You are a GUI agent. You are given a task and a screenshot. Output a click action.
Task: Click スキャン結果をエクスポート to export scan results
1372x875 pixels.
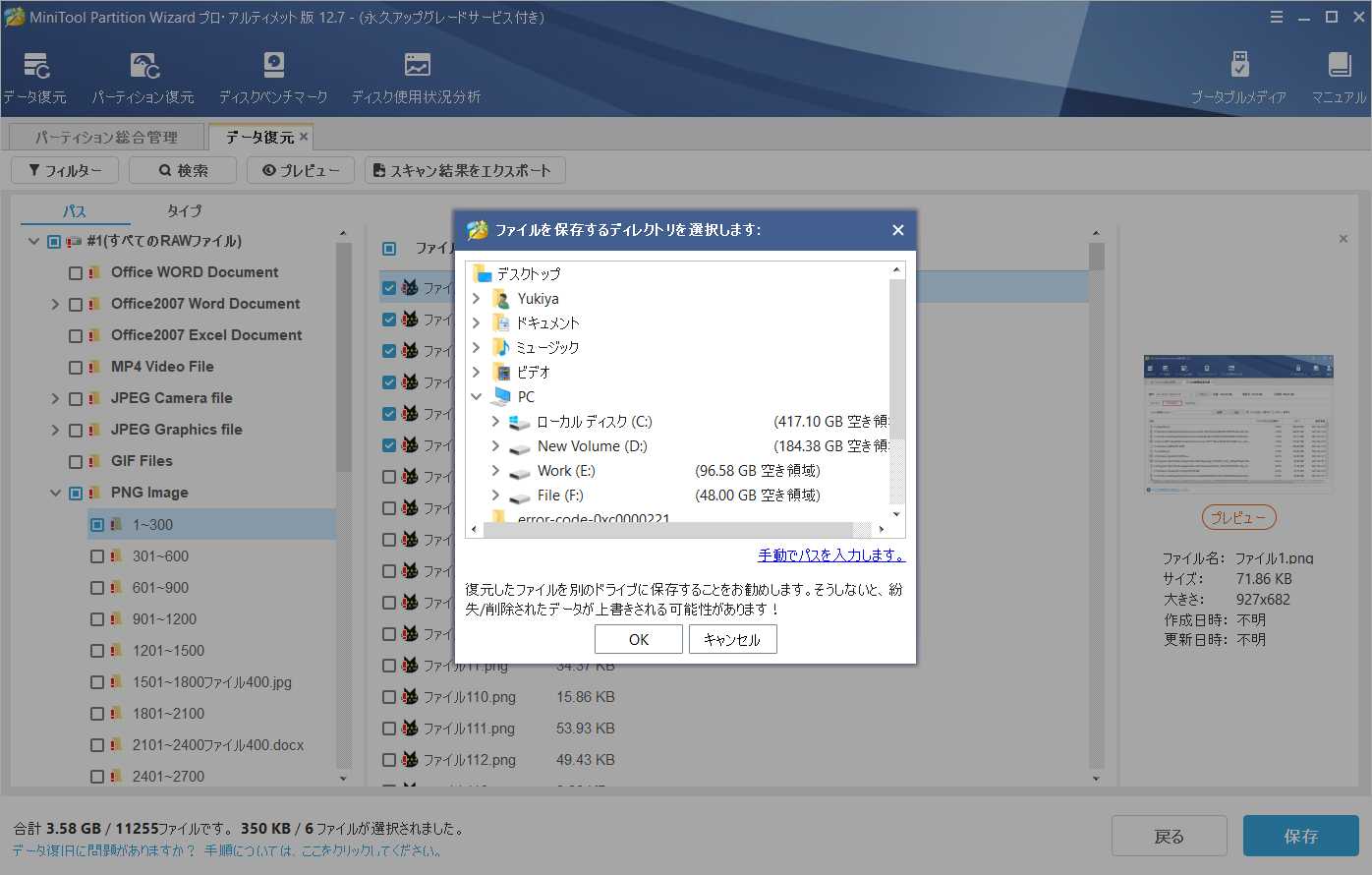465,170
